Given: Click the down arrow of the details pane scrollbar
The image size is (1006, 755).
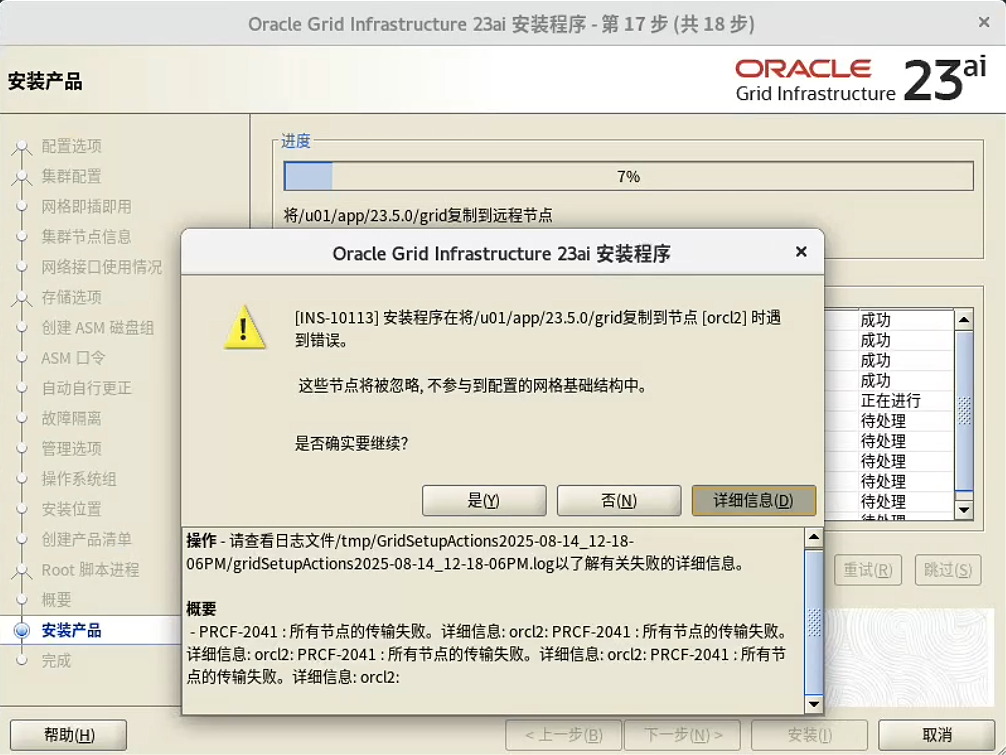Looking at the screenshot, I should coord(813,703).
